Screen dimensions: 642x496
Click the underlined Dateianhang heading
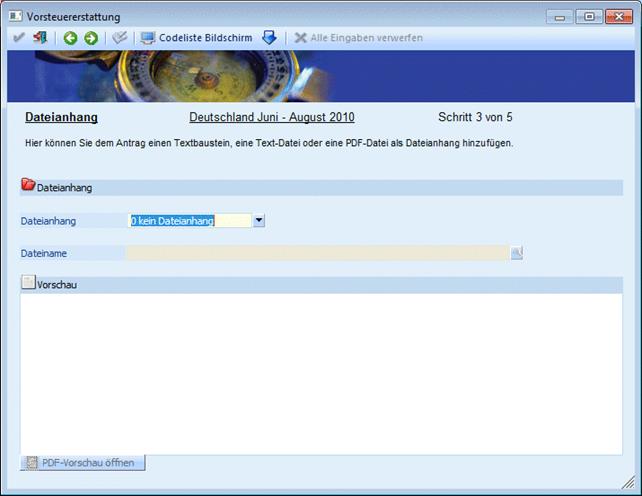61,117
